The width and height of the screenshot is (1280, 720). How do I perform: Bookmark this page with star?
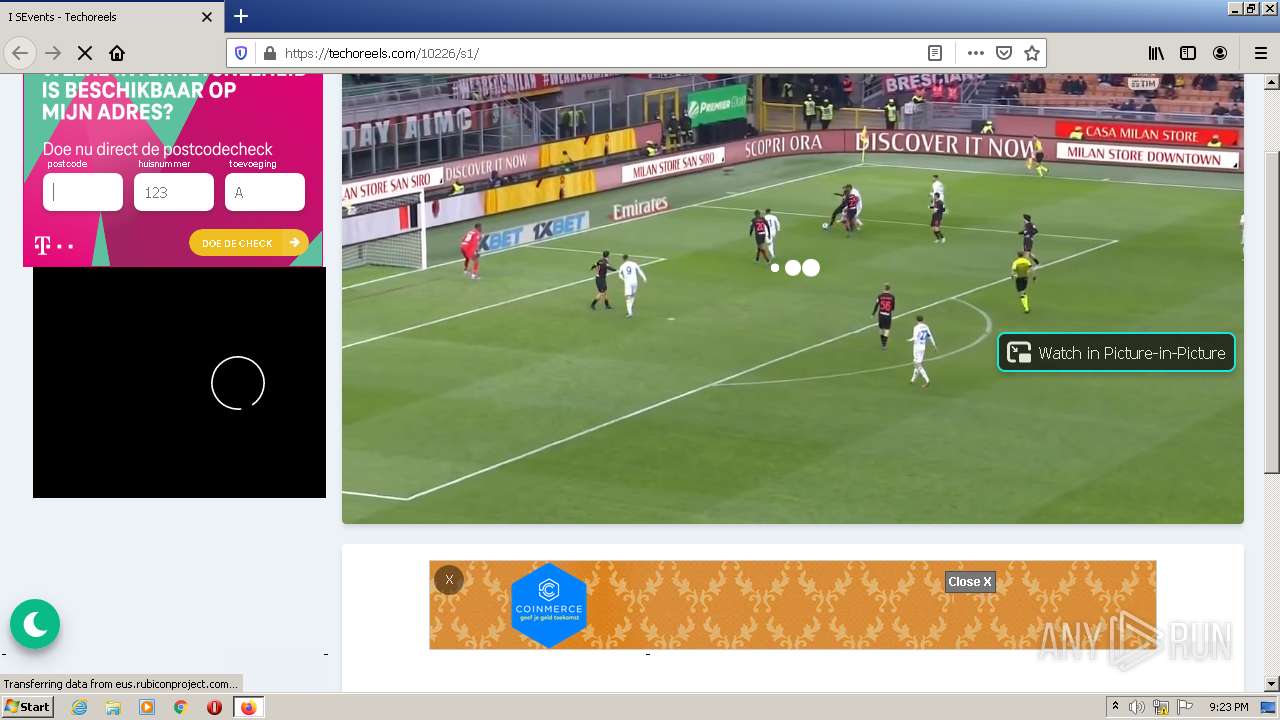tap(1032, 53)
